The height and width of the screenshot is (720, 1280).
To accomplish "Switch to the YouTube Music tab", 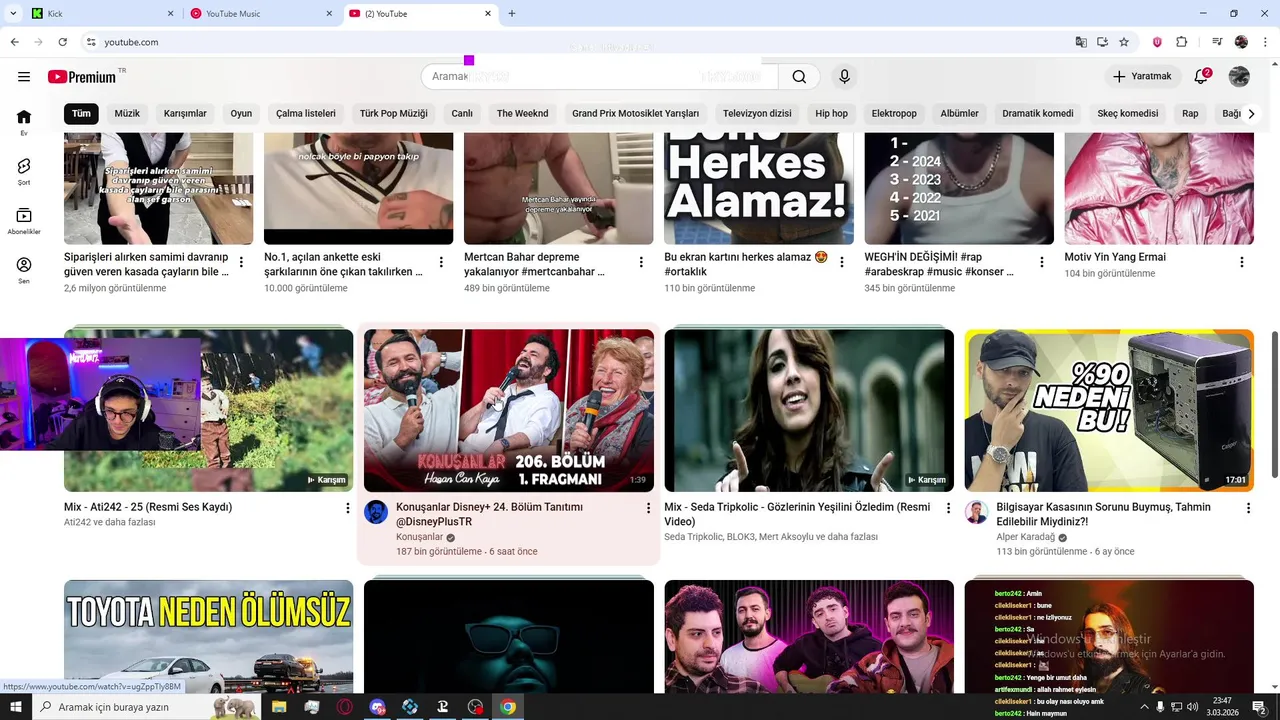I will point(260,14).
